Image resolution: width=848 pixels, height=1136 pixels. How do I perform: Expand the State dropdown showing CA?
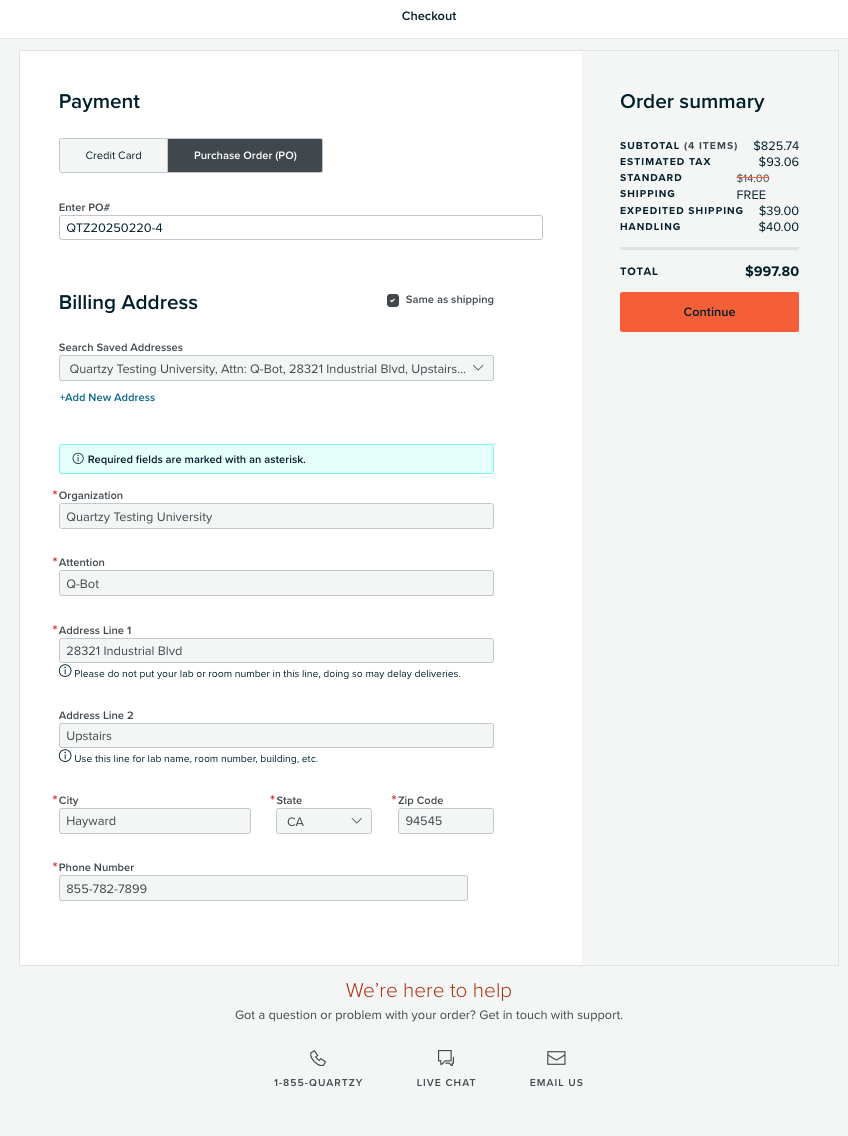324,821
